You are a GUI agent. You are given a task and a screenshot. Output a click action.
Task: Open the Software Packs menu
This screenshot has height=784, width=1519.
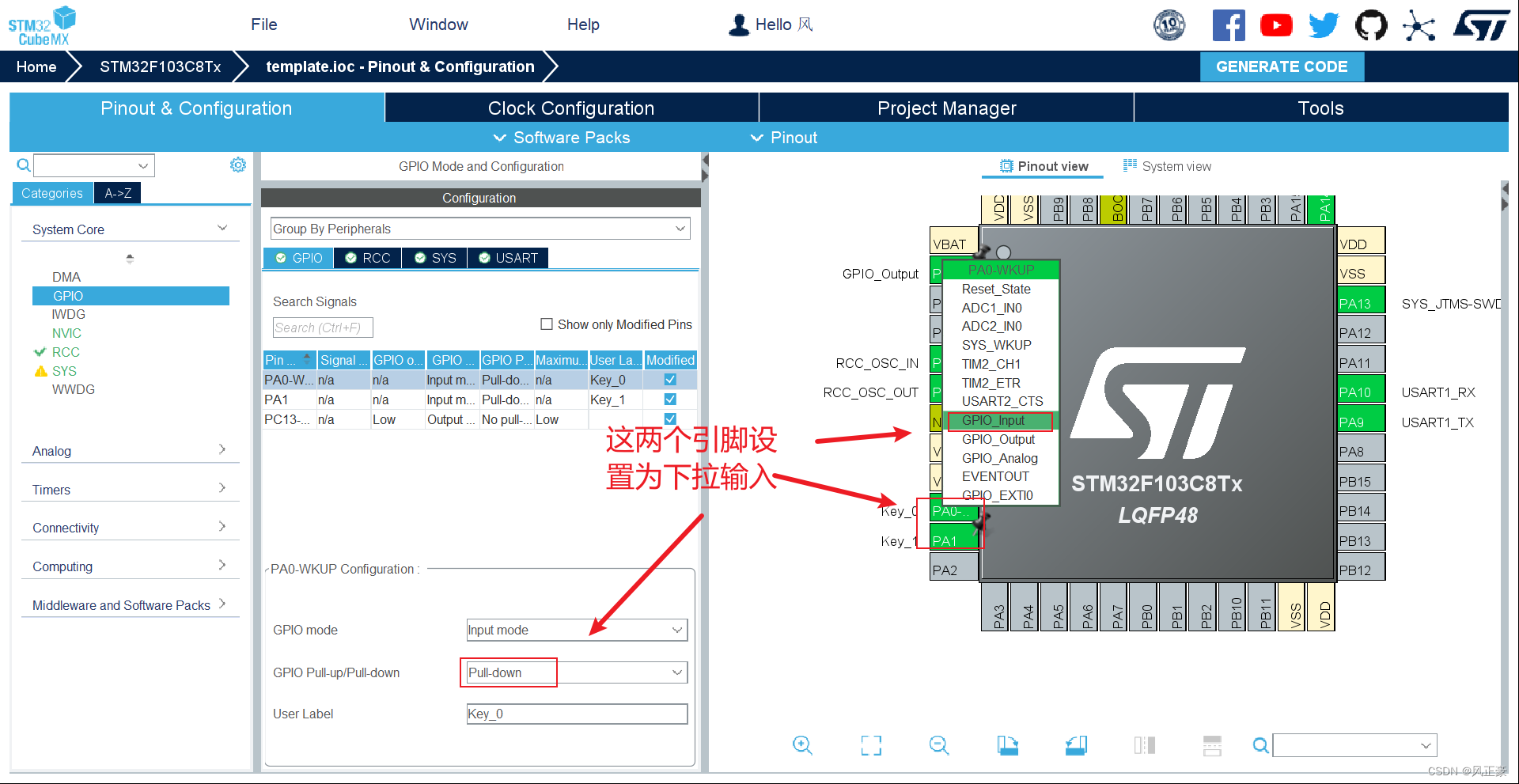coord(562,138)
